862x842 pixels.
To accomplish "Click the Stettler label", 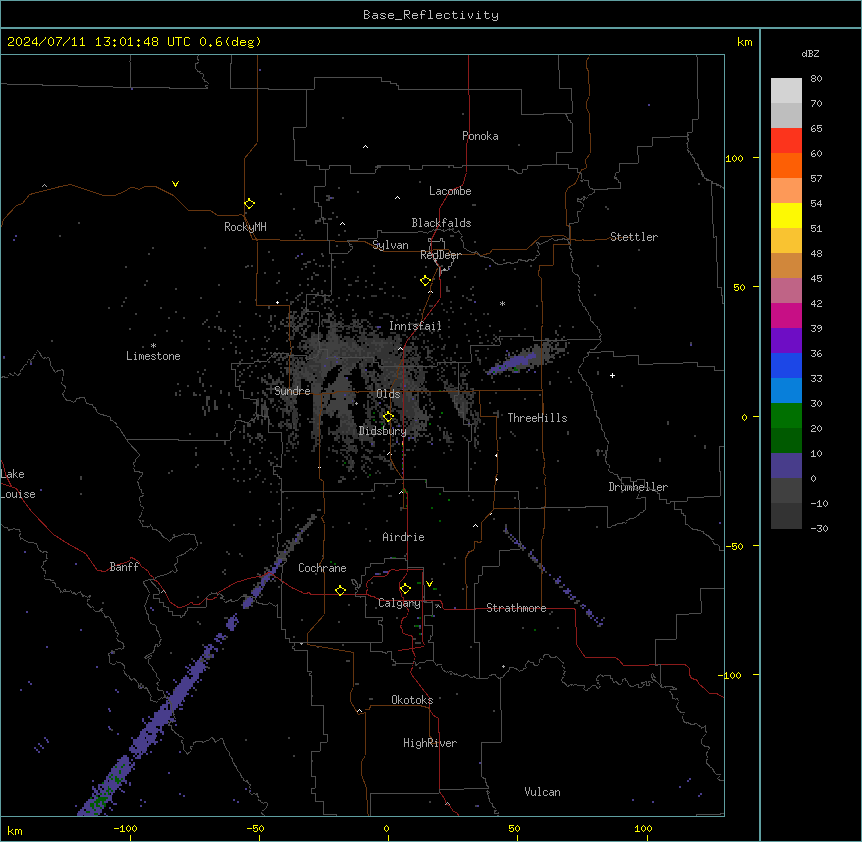I will pyautogui.click(x=634, y=237).
